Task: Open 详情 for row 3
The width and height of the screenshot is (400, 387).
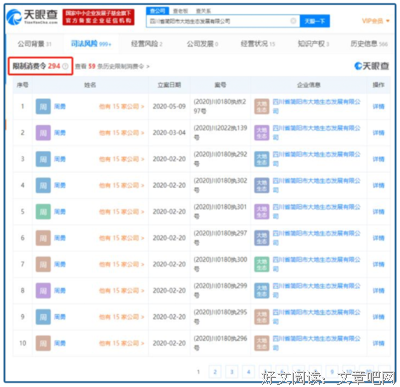Action: pos(378,159)
